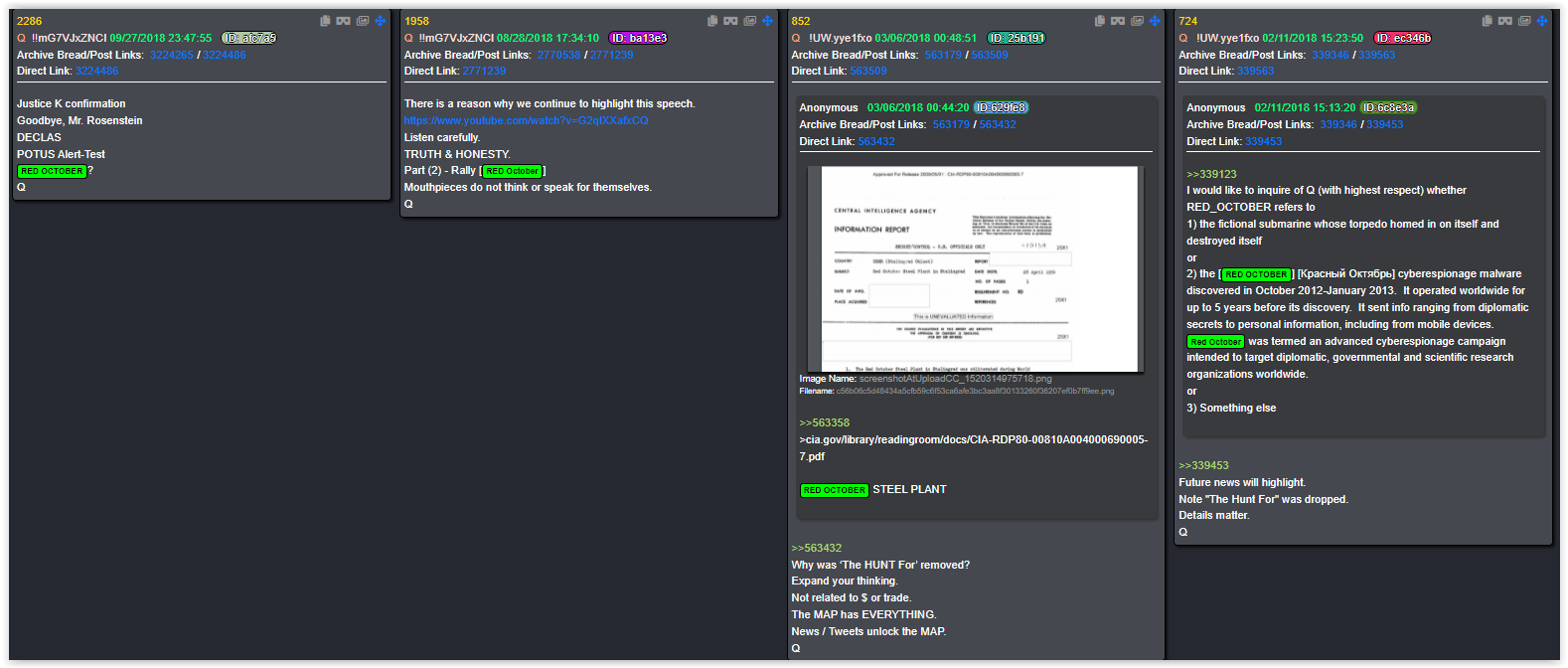Viewport: 1568px width, 668px height.
Task: Click the timestamp 09/27/2018 23:47:55
Action: [161, 38]
